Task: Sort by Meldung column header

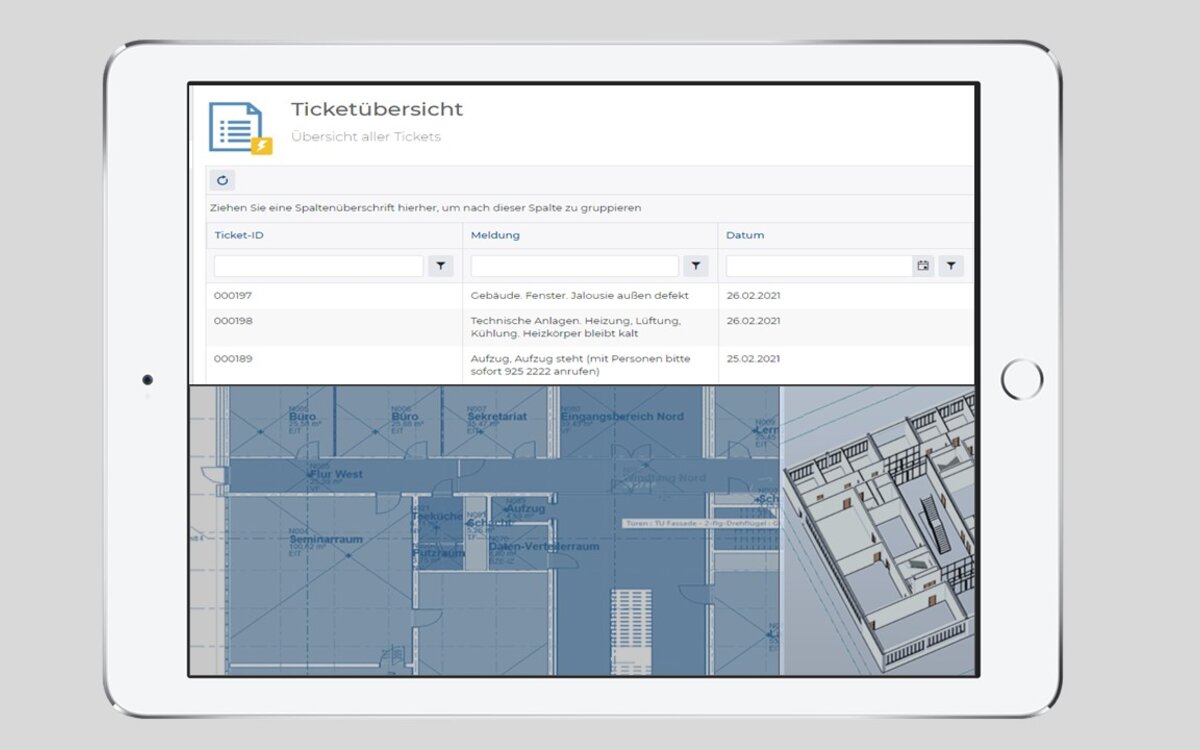Action: [495, 235]
